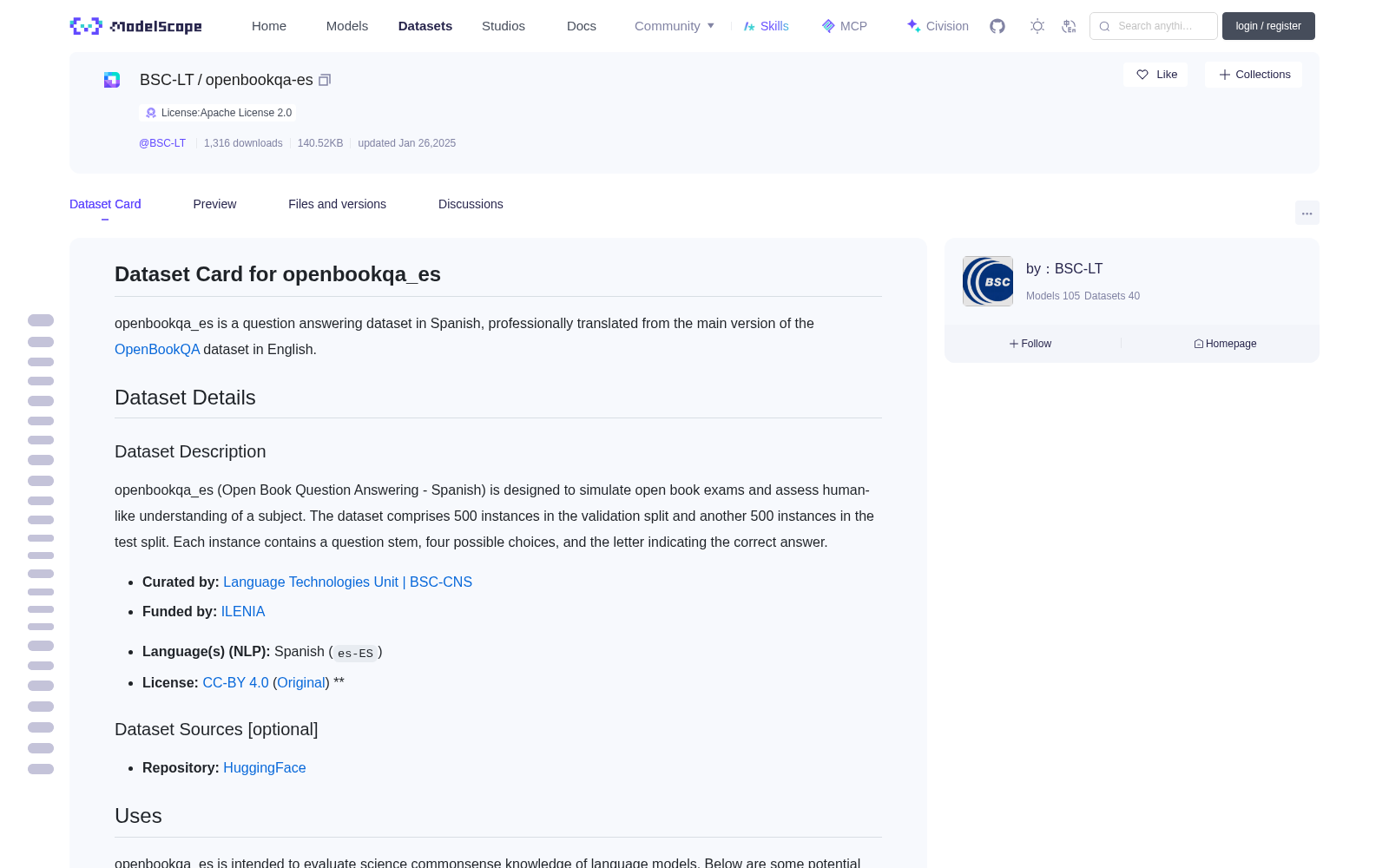The width and height of the screenshot is (1389, 868).
Task: Jump to first outline marker in sidebar
Action: (41, 320)
